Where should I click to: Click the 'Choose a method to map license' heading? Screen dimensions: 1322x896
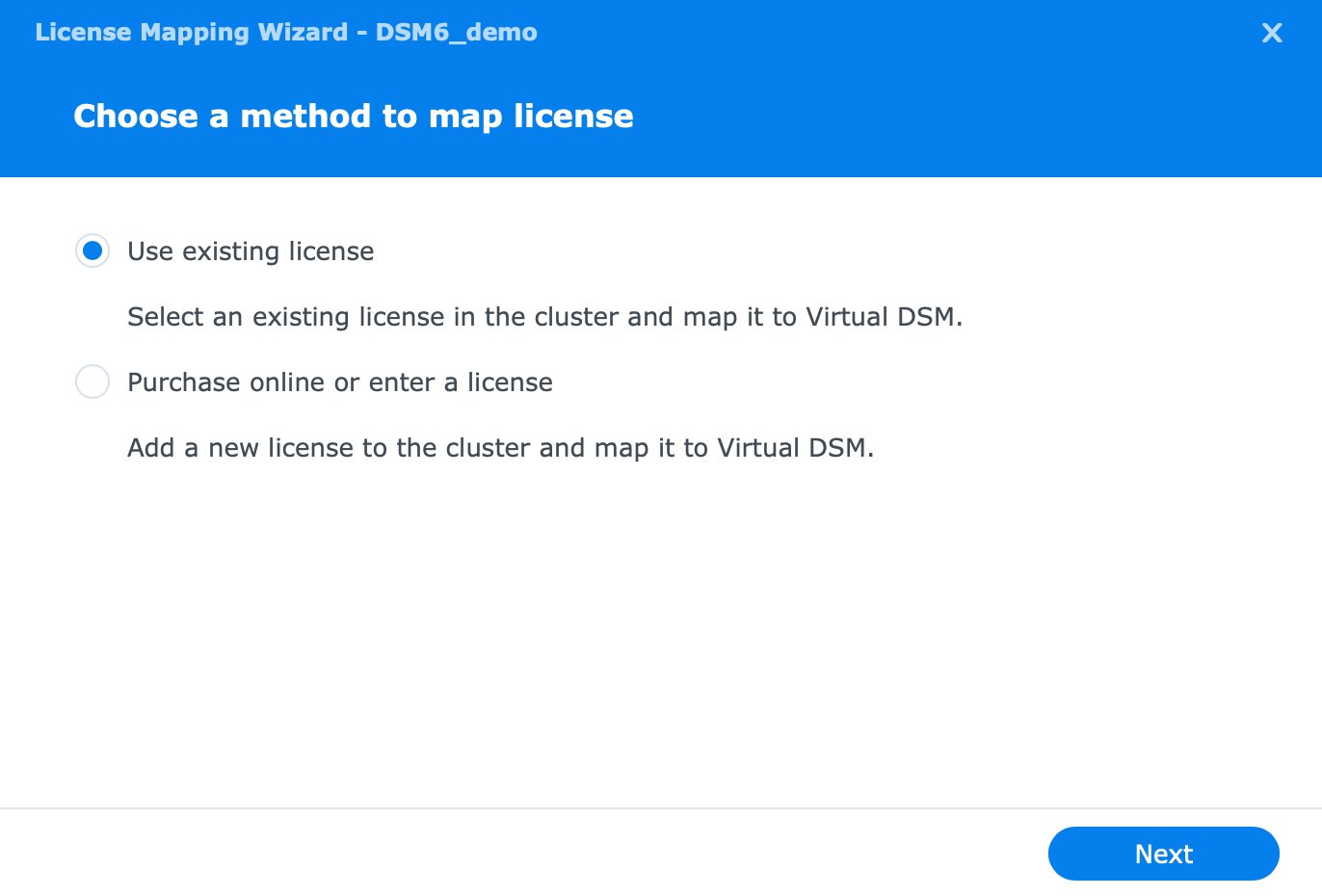[x=354, y=117]
